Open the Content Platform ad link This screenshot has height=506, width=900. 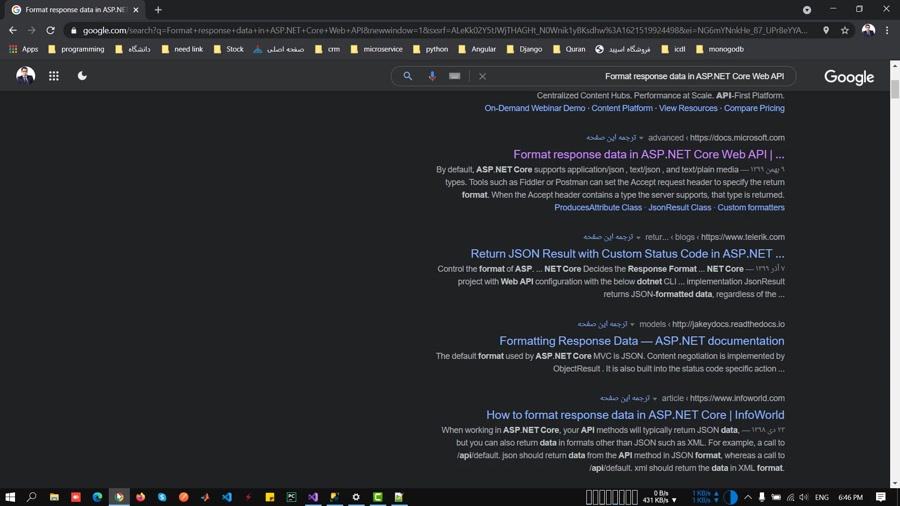coord(622,108)
